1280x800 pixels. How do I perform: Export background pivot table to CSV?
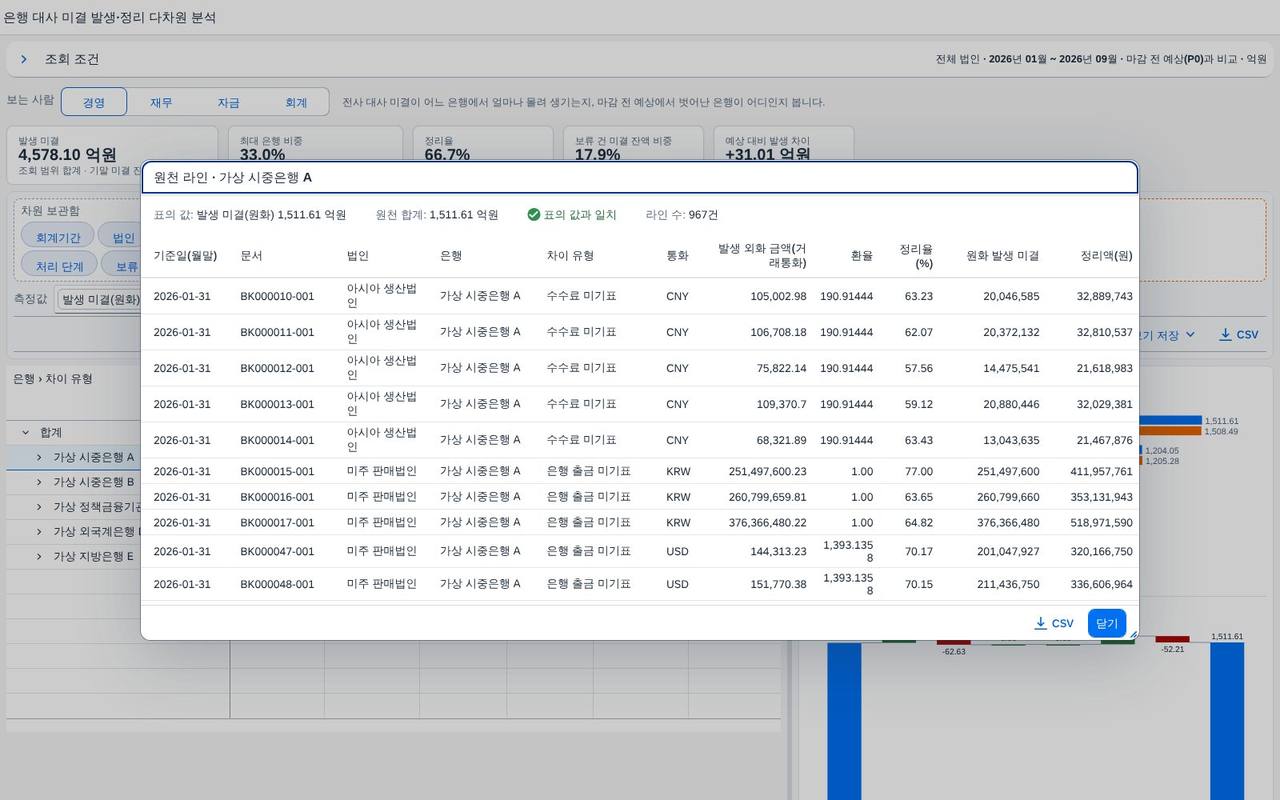1239,335
